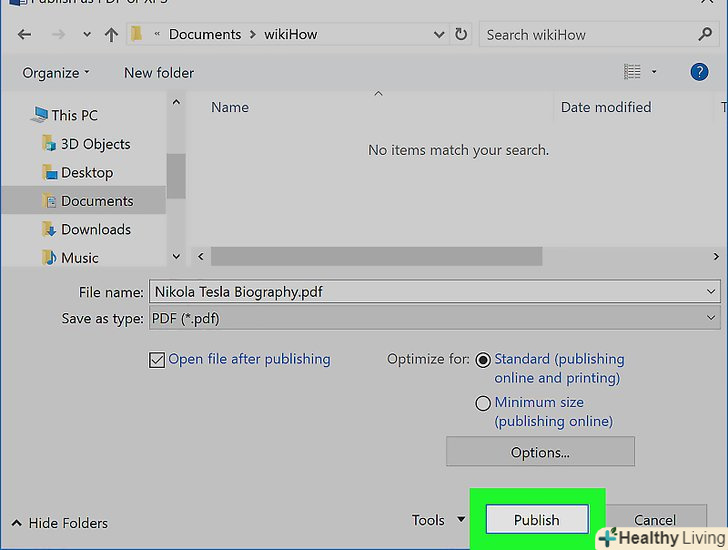The height and width of the screenshot is (550, 728).
Task: Click the Up one level arrow
Action: 110,35
